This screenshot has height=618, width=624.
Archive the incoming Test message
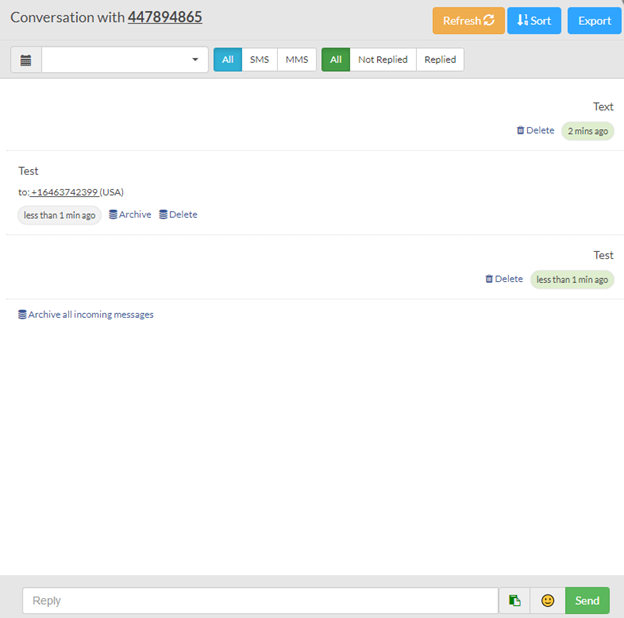[130, 214]
